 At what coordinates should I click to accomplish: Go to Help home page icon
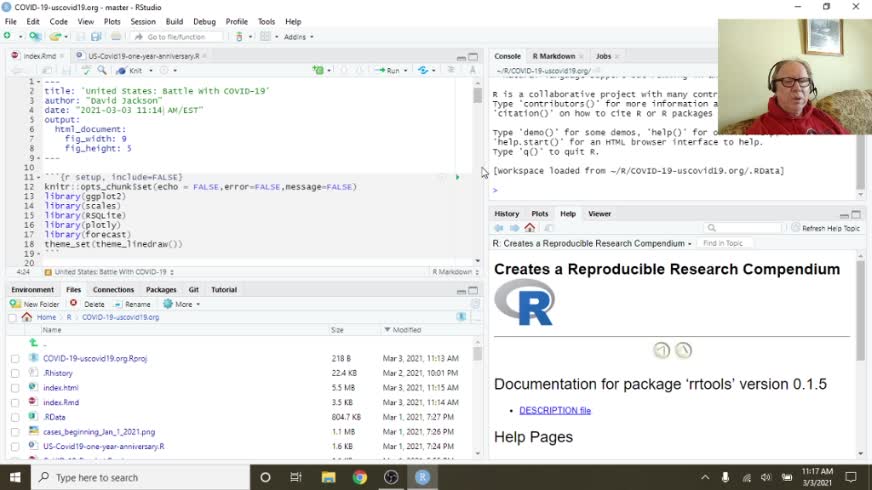pyautogui.click(x=530, y=228)
